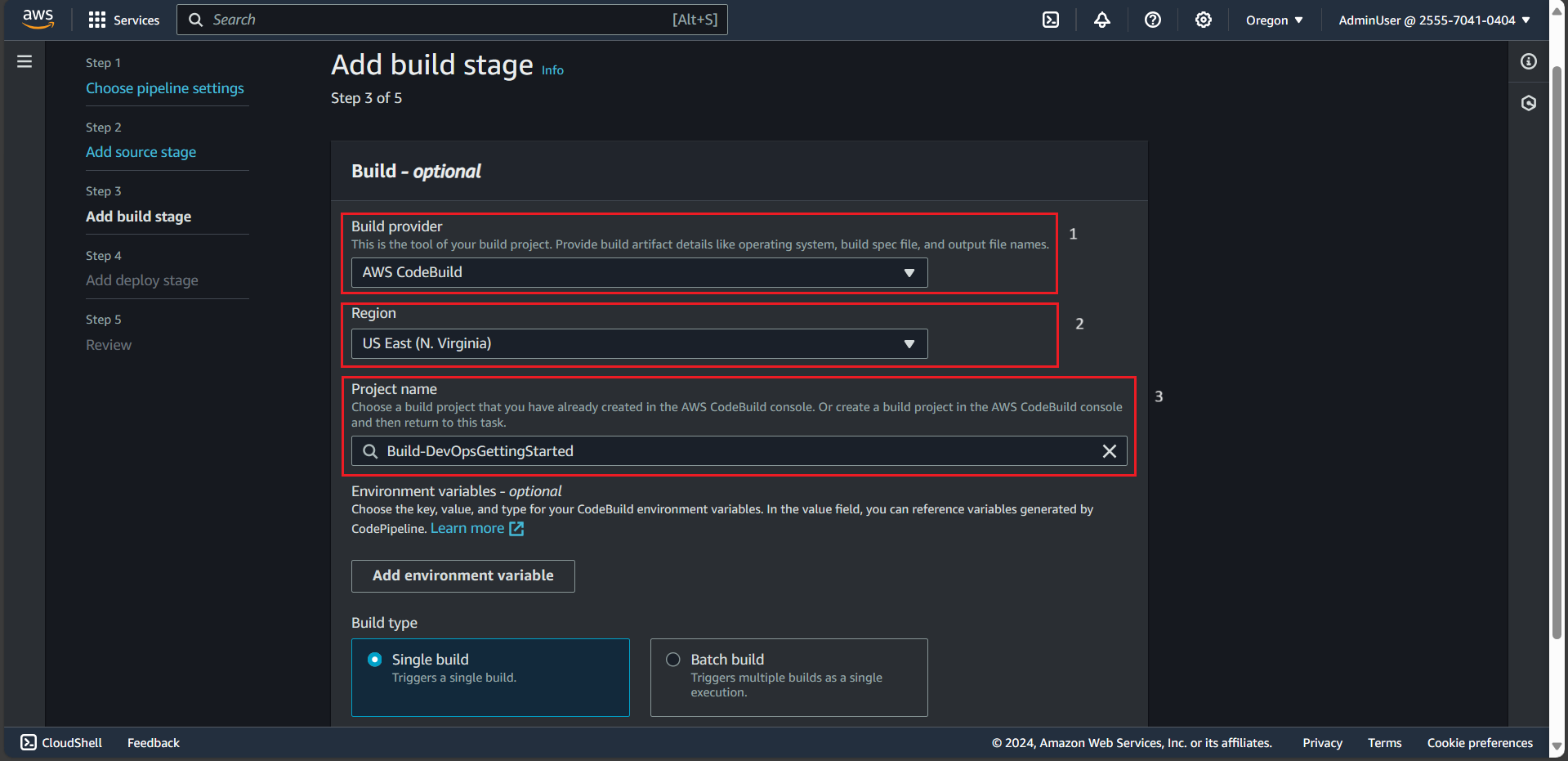Viewport: 1568px width, 761px height.
Task: Open the Learn more link
Action: click(x=467, y=529)
